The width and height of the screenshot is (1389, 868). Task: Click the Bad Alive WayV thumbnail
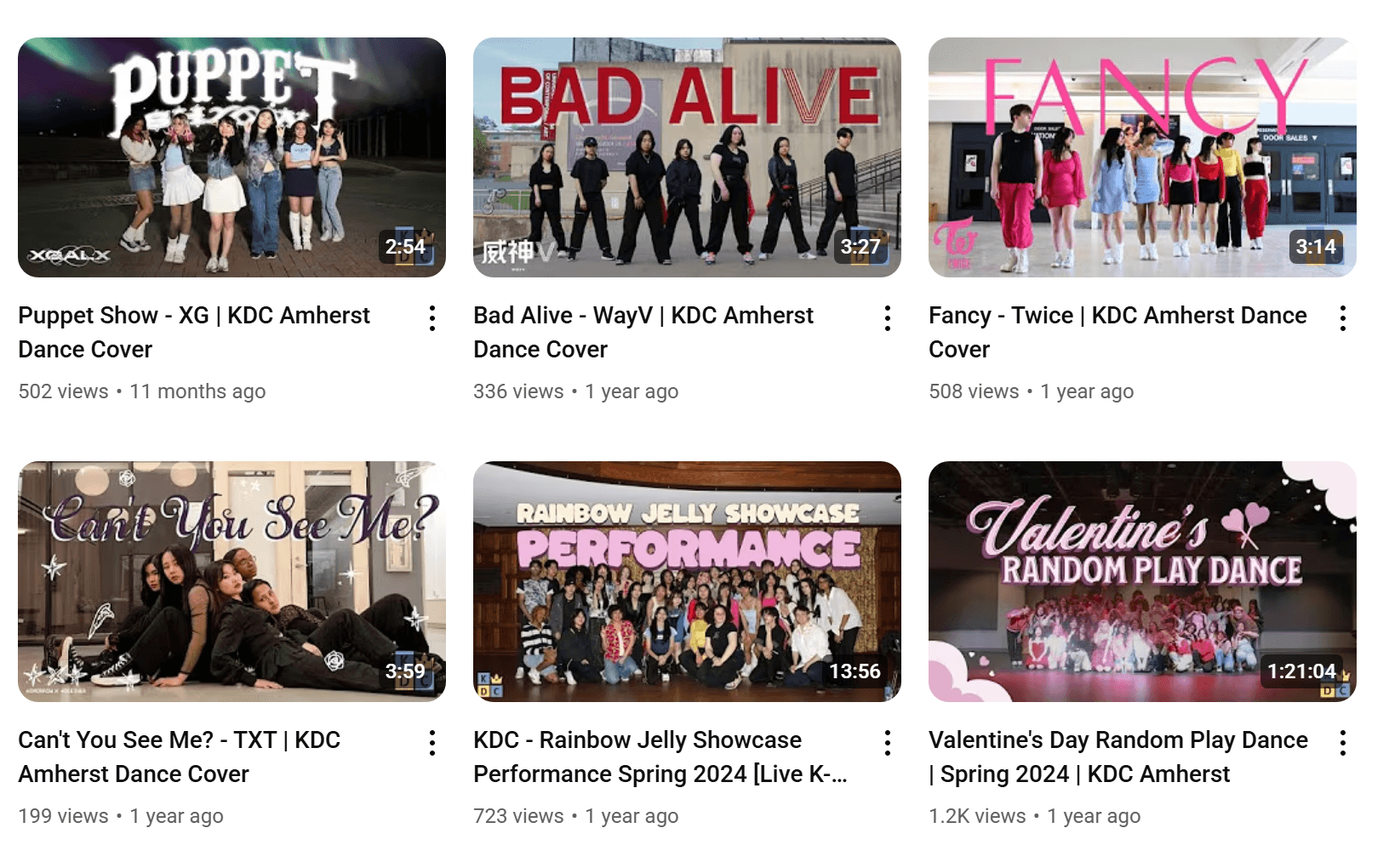click(687, 157)
